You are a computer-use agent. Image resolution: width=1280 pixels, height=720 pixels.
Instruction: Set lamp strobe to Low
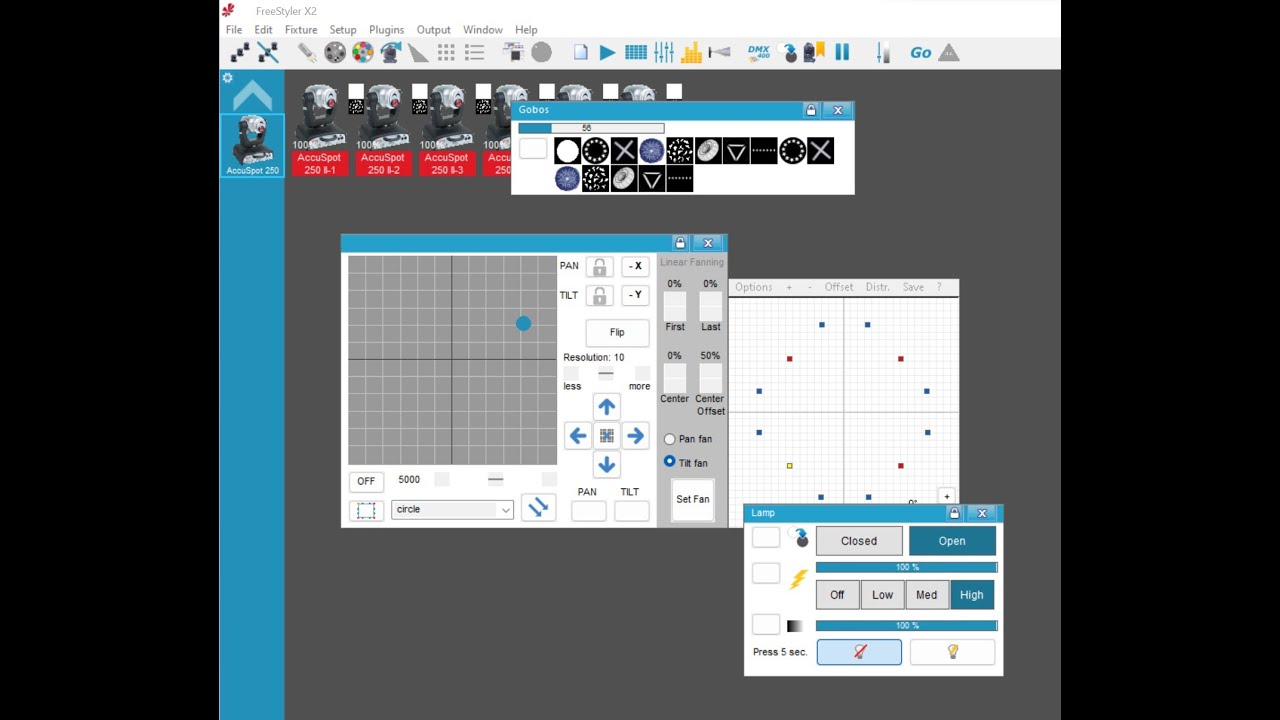tap(882, 595)
